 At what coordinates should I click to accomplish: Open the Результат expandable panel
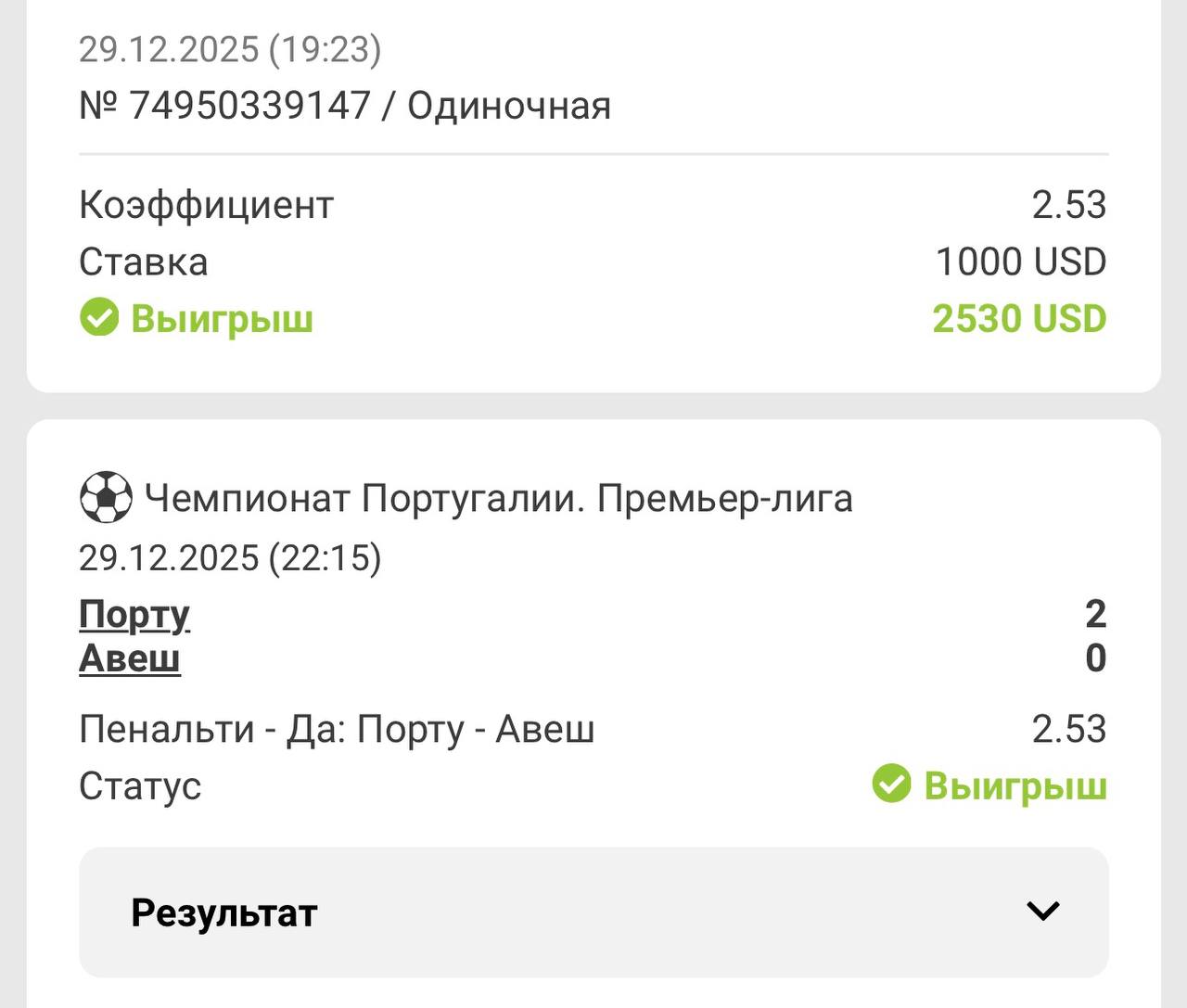(593, 912)
